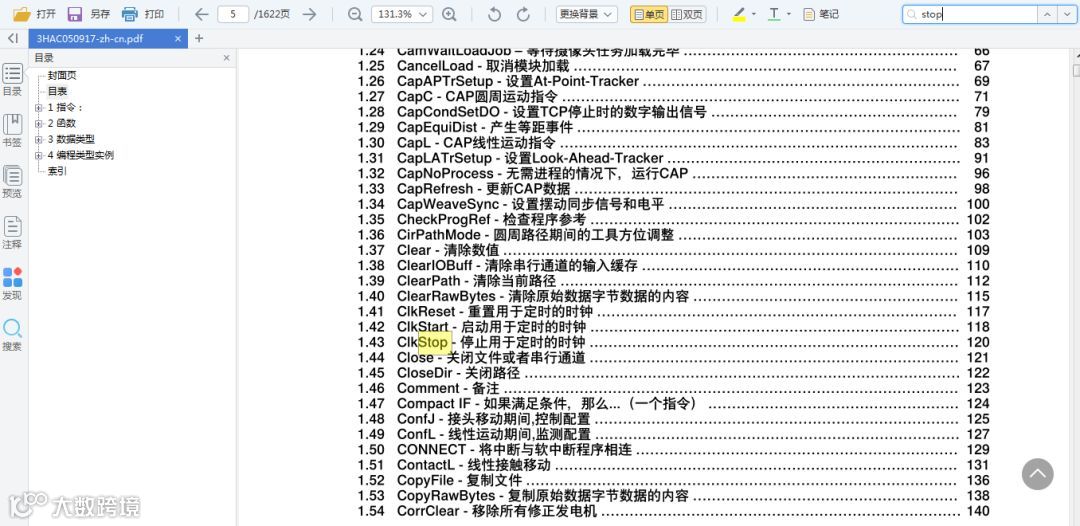
Task: Go to the next page with right arrow
Action: pyautogui.click(x=310, y=14)
